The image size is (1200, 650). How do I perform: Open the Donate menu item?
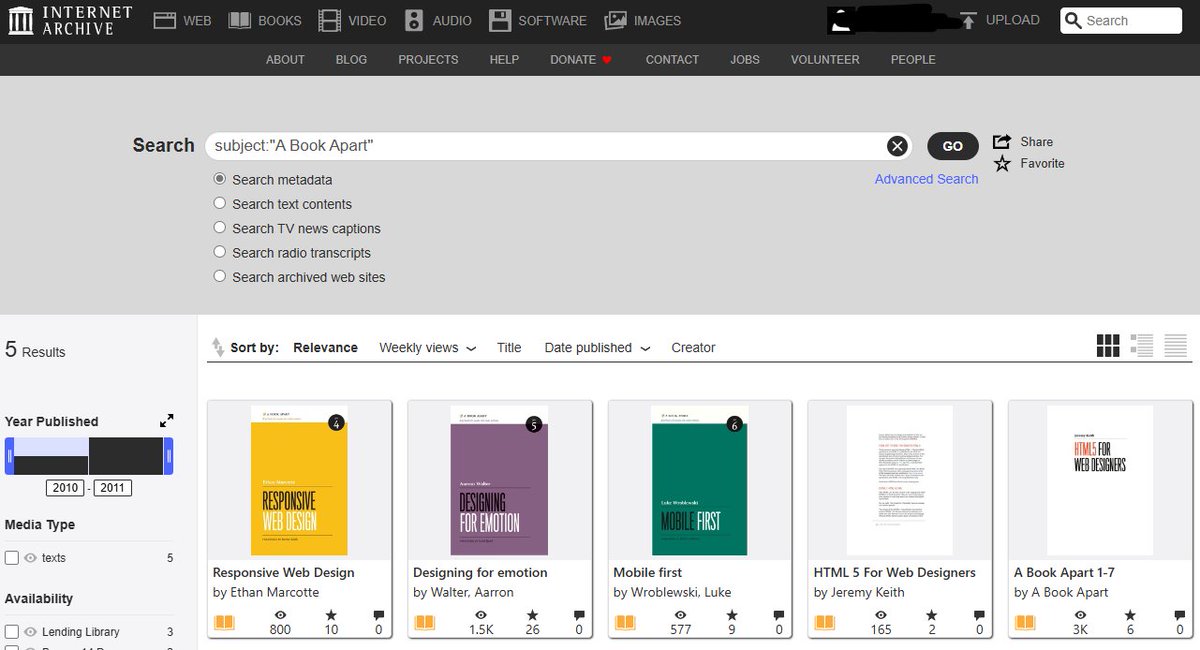point(580,59)
